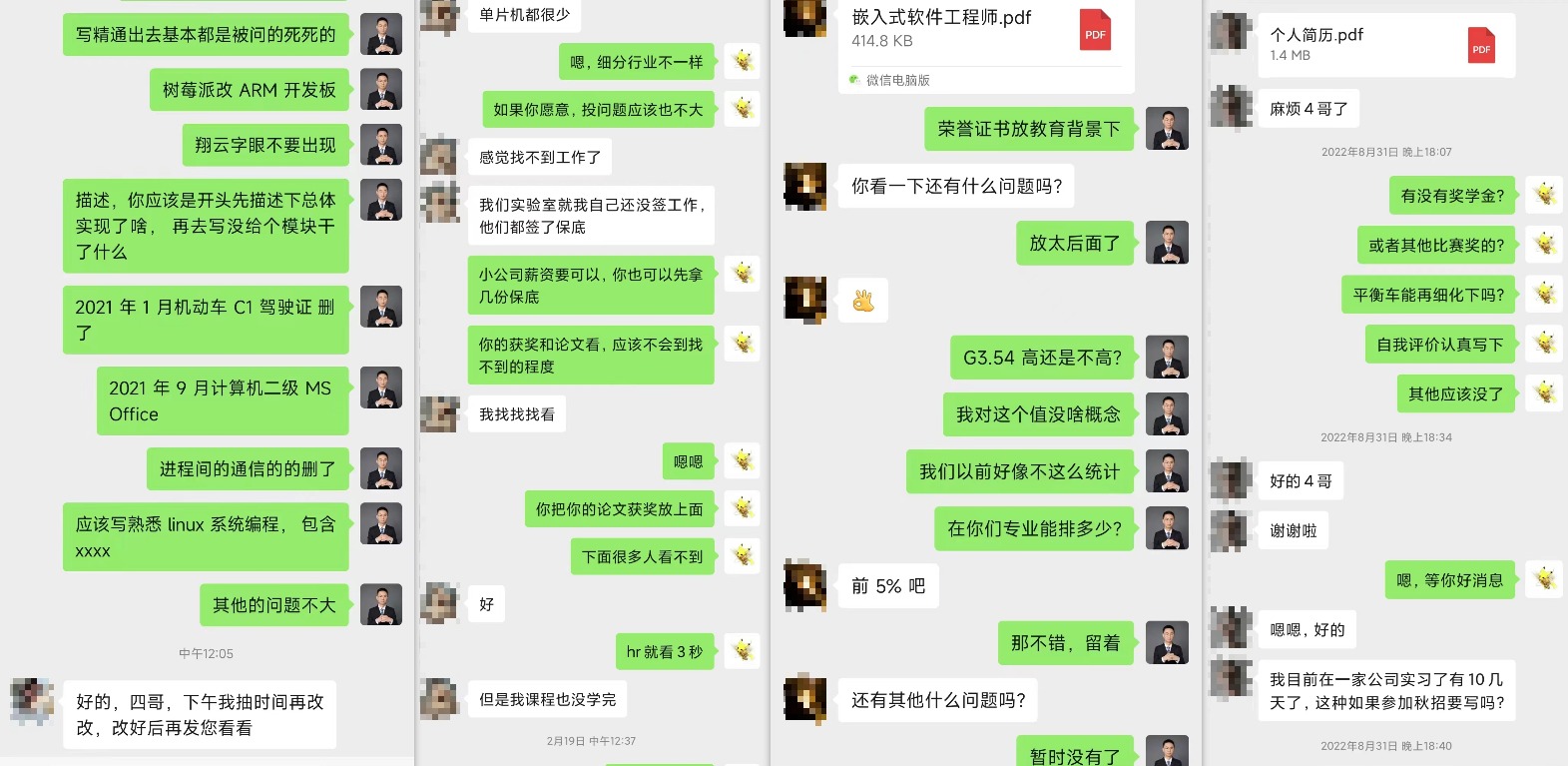
Task: Click the OK hand emoji message
Action: tap(863, 300)
